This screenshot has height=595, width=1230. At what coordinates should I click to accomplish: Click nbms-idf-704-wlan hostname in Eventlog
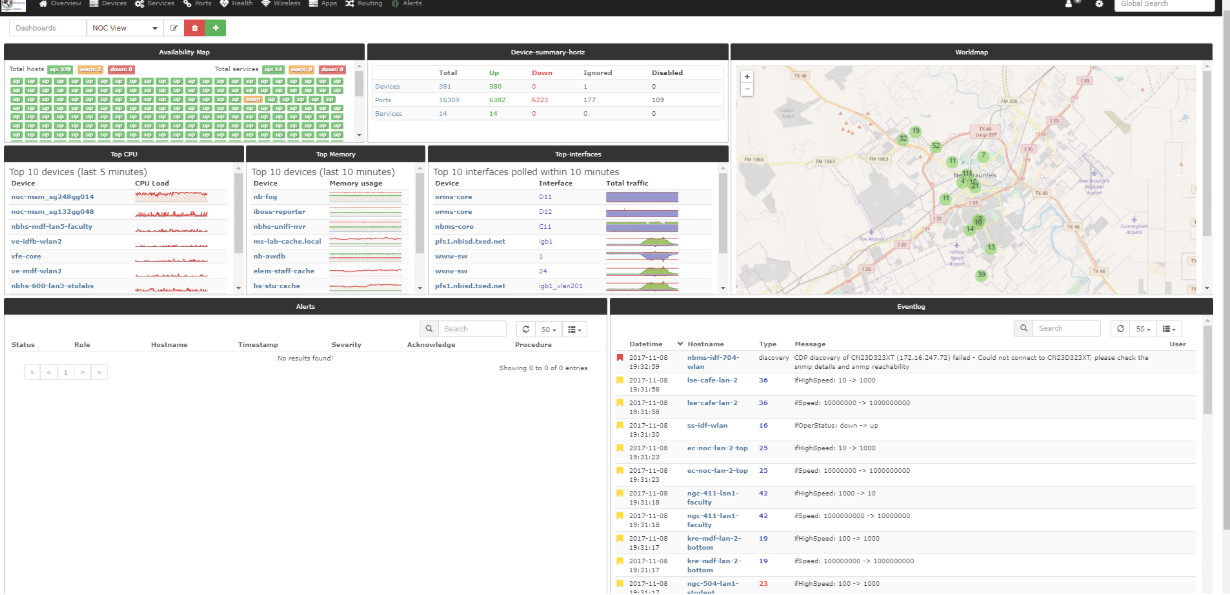pos(712,361)
